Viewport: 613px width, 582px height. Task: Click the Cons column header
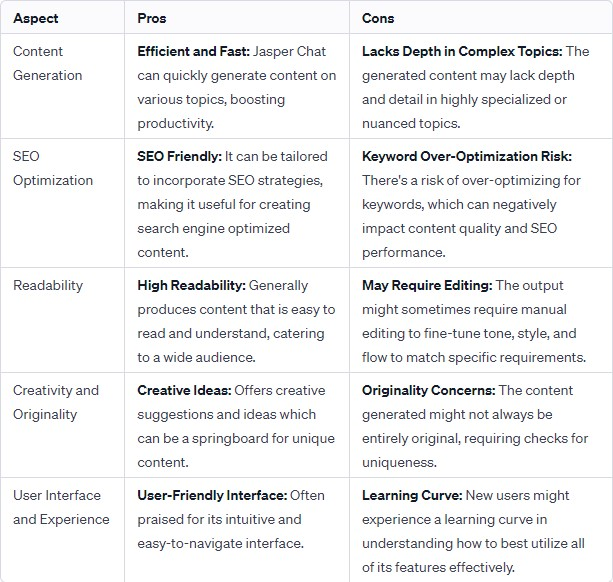tap(378, 18)
